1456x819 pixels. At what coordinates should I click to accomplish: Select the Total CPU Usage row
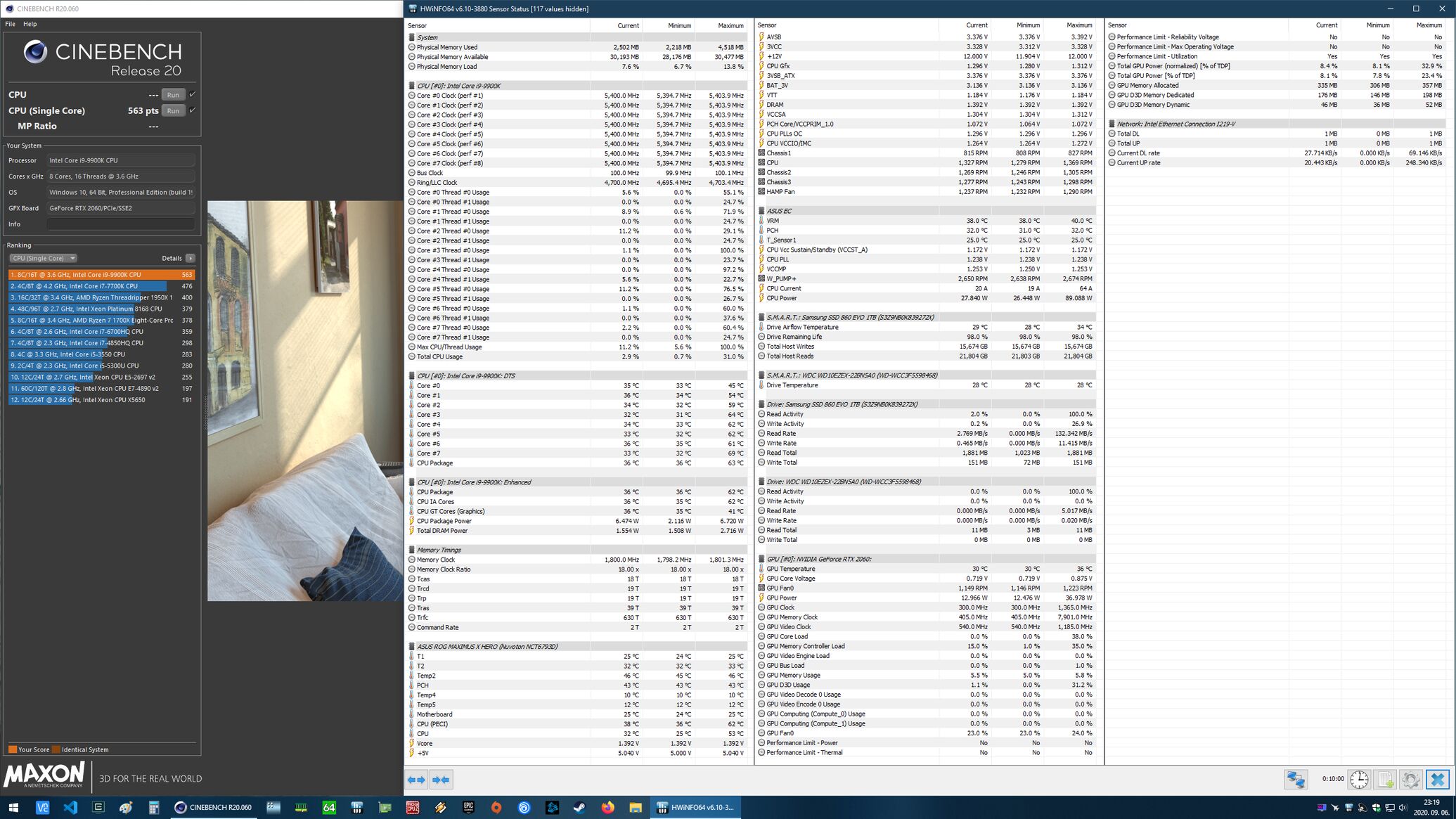(x=576, y=357)
